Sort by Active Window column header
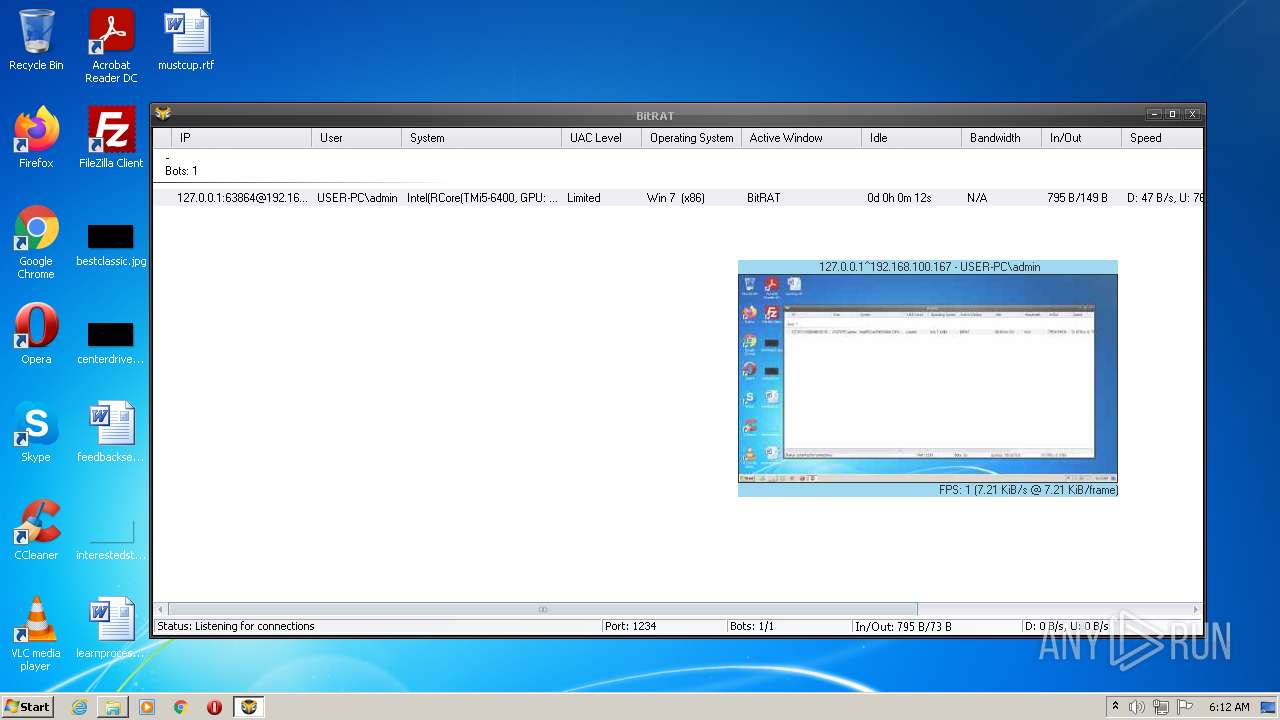The width and height of the screenshot is (1280, 720). tap(801, 138)
